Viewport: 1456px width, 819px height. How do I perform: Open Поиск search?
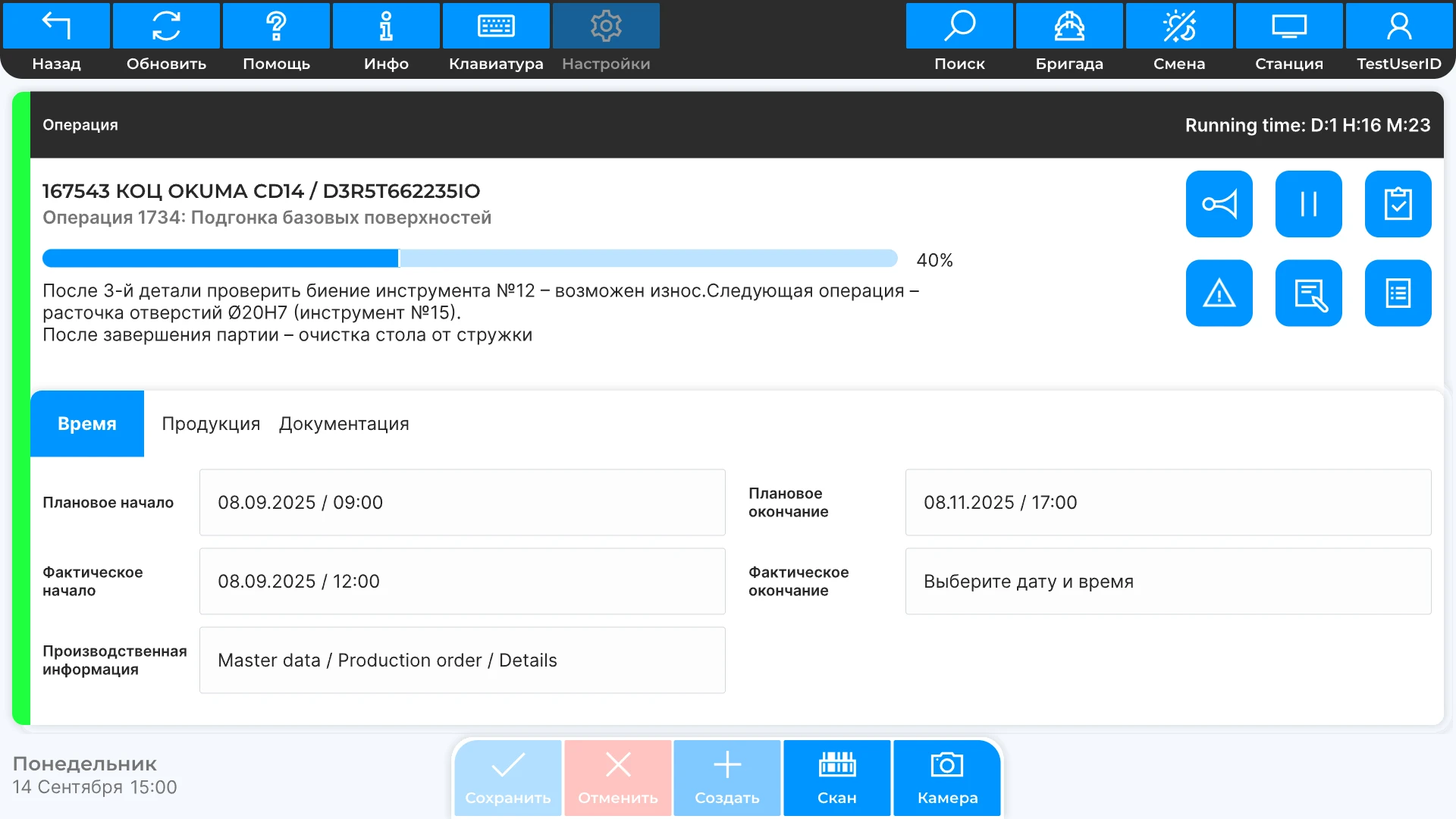point(959,39)
